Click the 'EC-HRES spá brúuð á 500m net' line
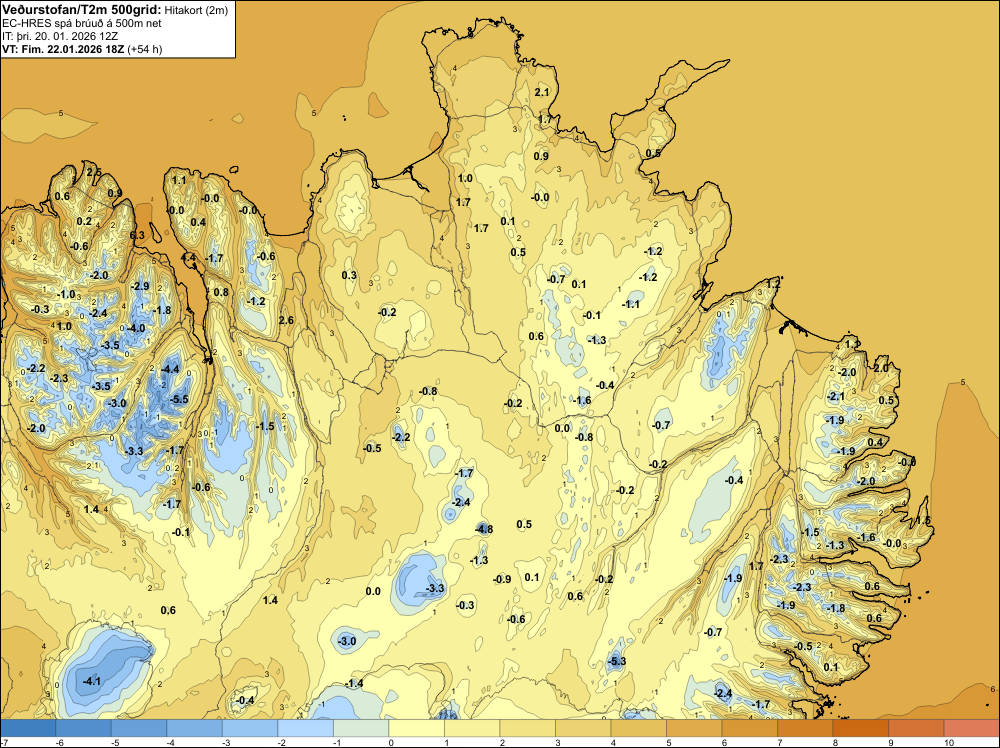 [82, 23]
